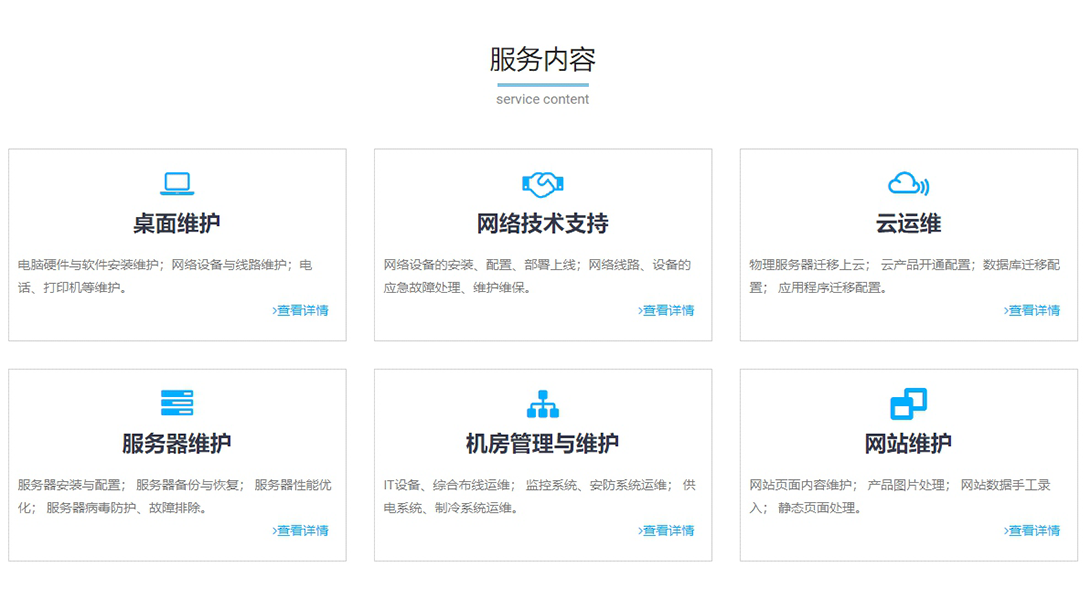Click the 云运维 title text
Image resolution: width=1086 pixels, height=605 pixels.
coord(908,224)
